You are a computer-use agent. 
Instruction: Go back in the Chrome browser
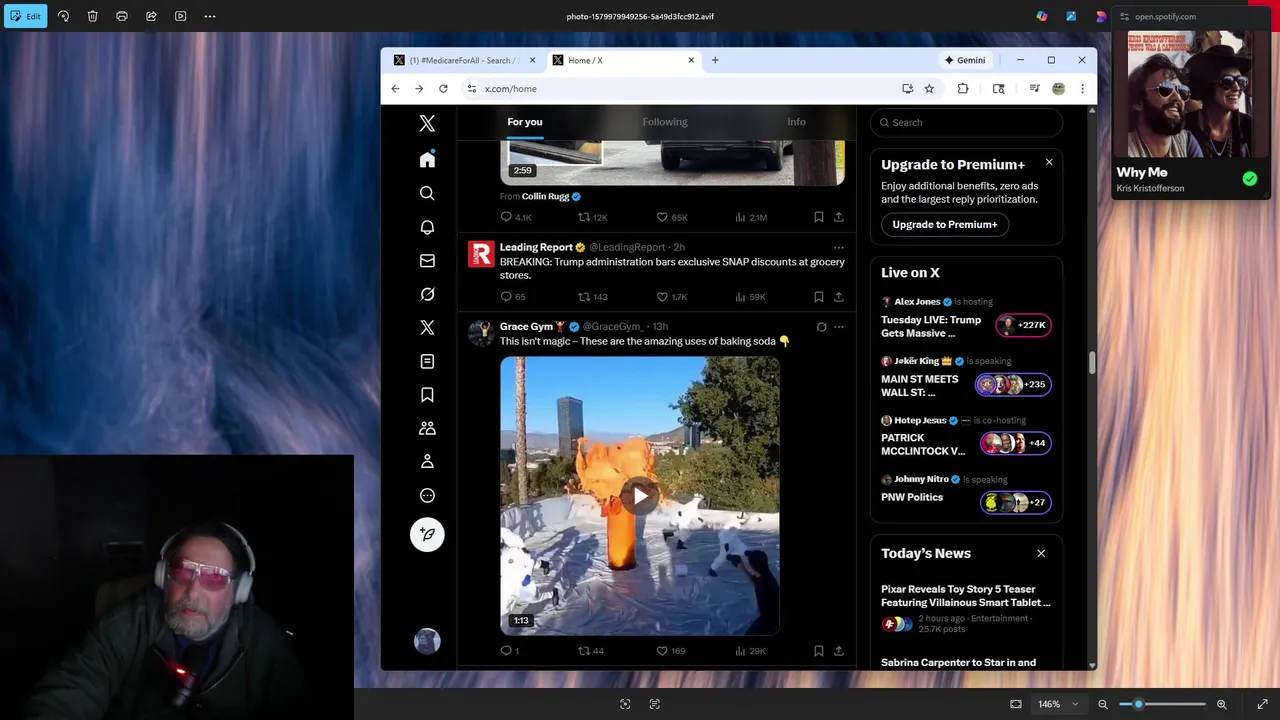395,88
